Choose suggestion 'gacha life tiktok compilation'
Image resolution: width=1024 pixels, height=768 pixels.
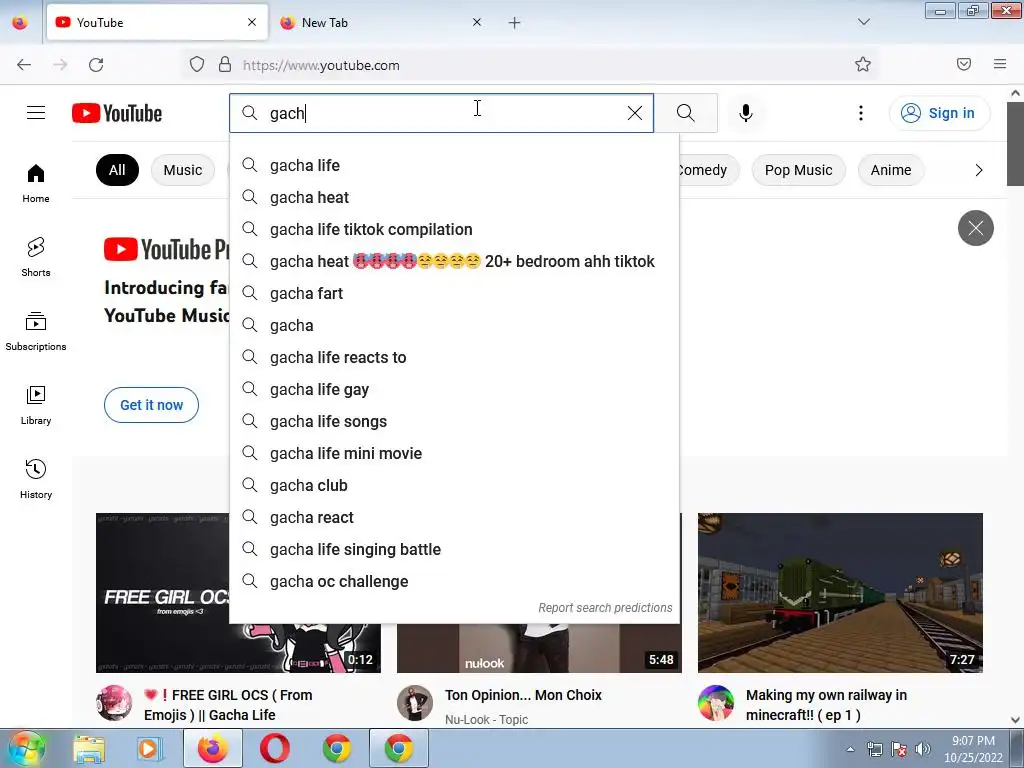point(455,229)
